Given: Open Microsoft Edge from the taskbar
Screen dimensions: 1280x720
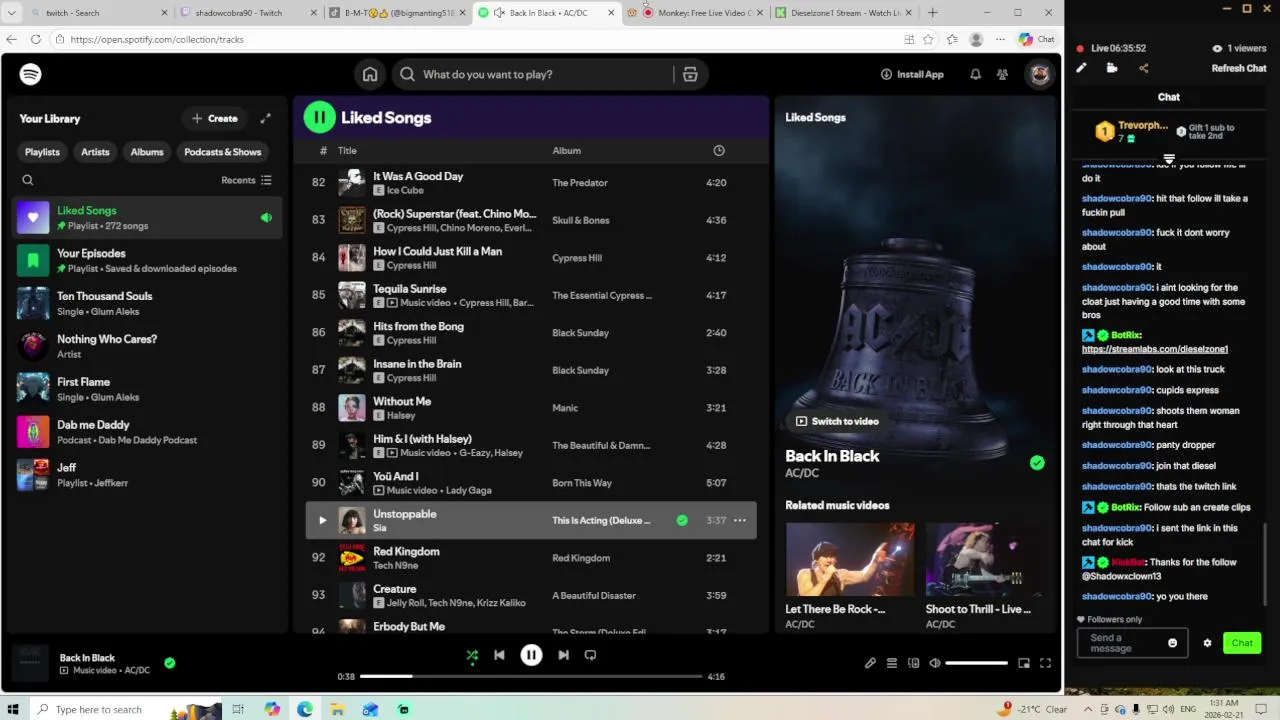Looking at the screenshot, I should pyautogui.click(x=305, y=709).
